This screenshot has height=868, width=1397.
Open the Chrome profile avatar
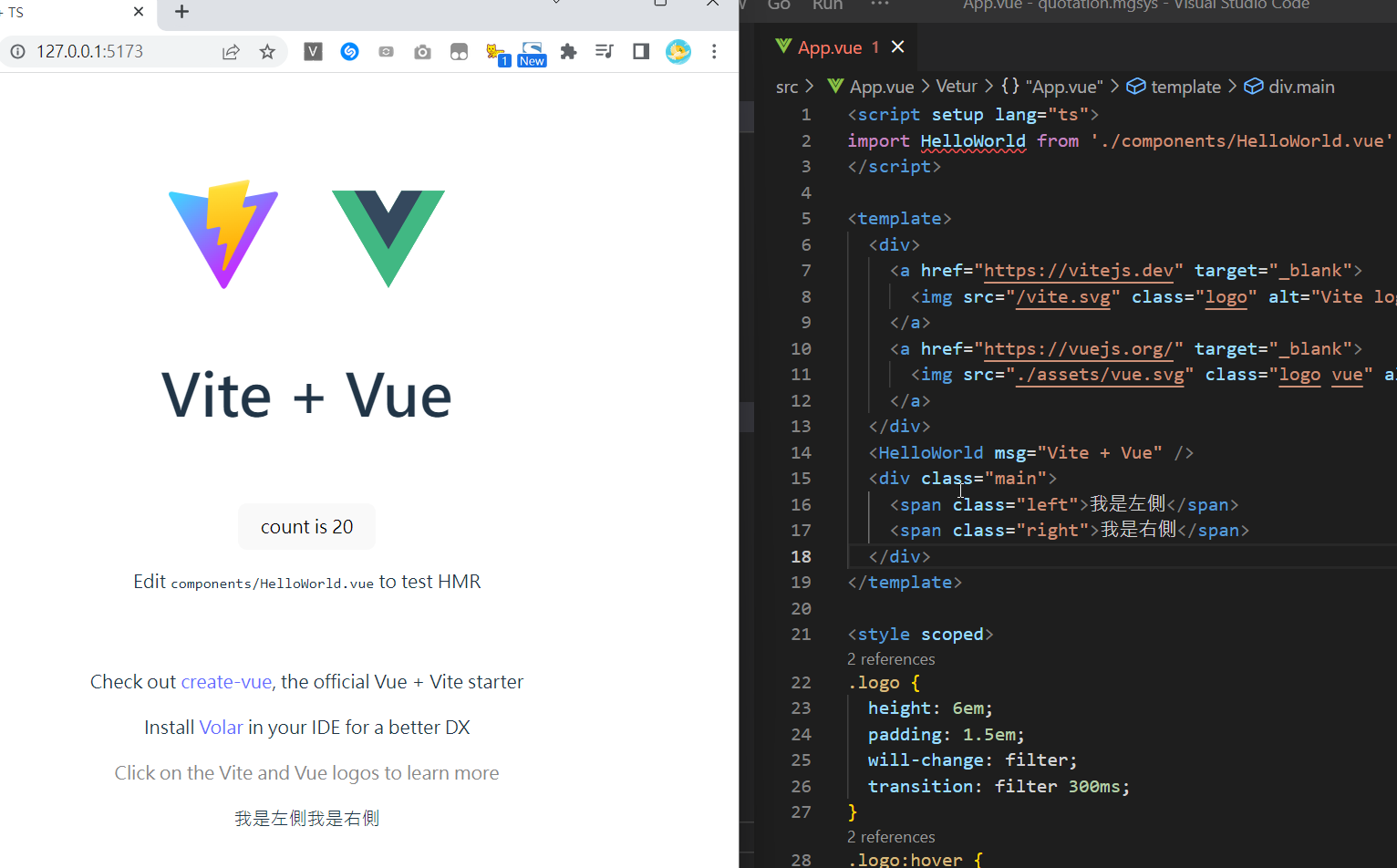pyautogui.click(x=678, y=52)
